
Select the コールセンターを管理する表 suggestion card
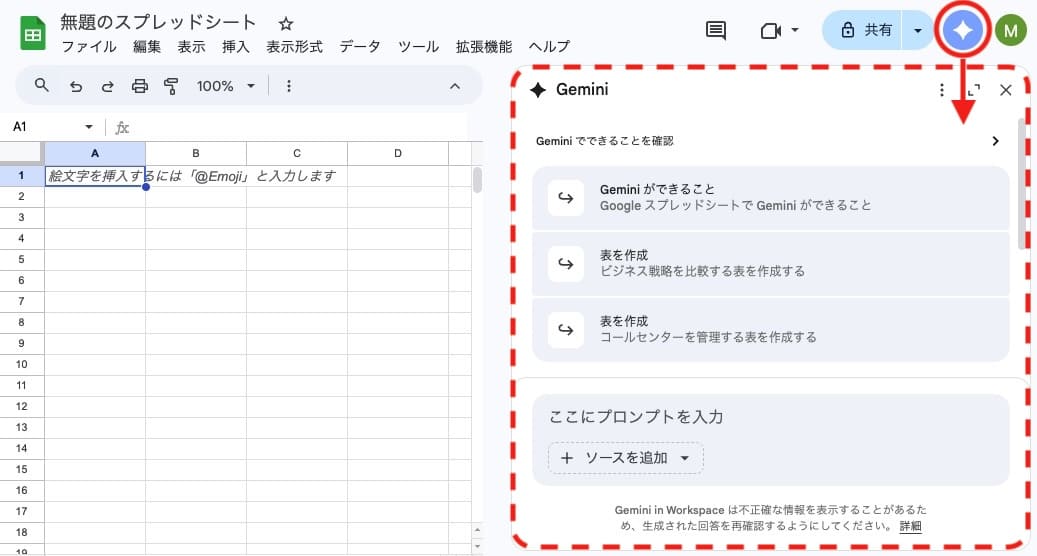pos(770,329)
